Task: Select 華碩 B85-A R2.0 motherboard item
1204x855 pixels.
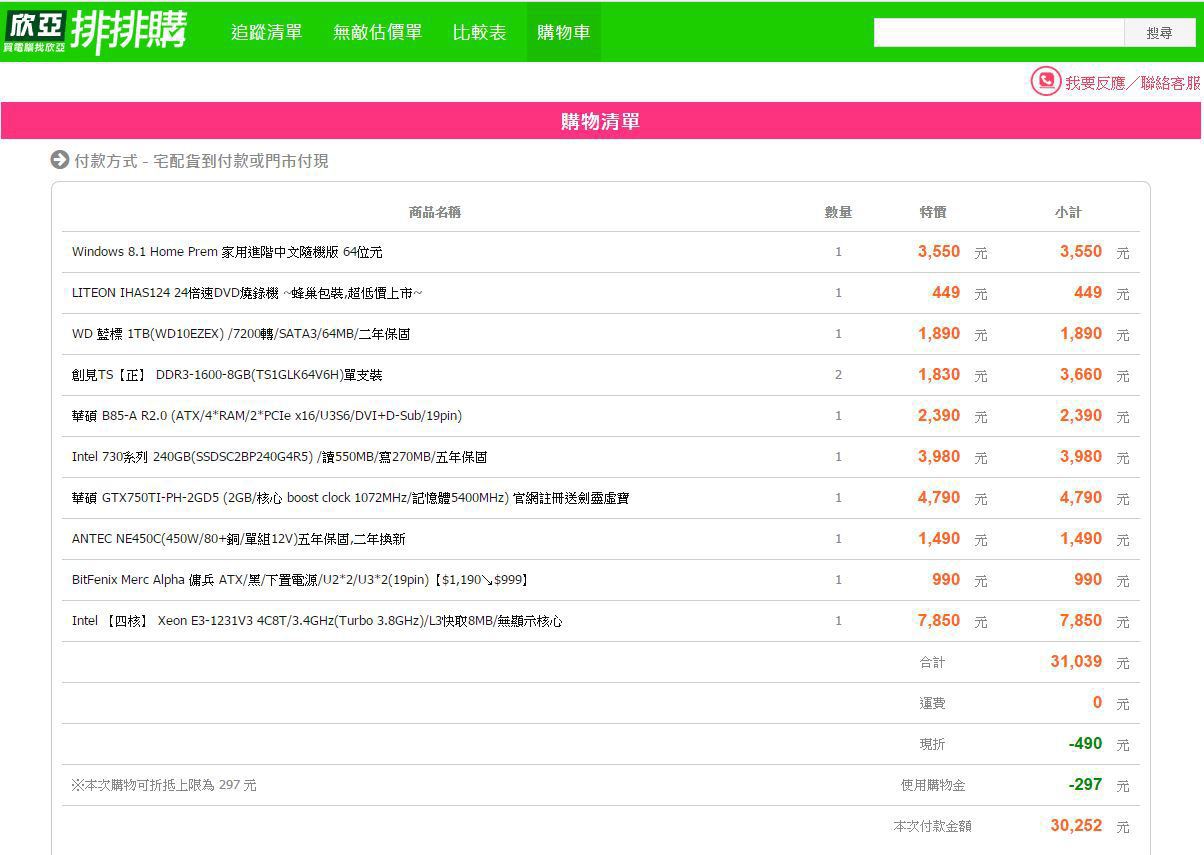Action: click(267, 416)
